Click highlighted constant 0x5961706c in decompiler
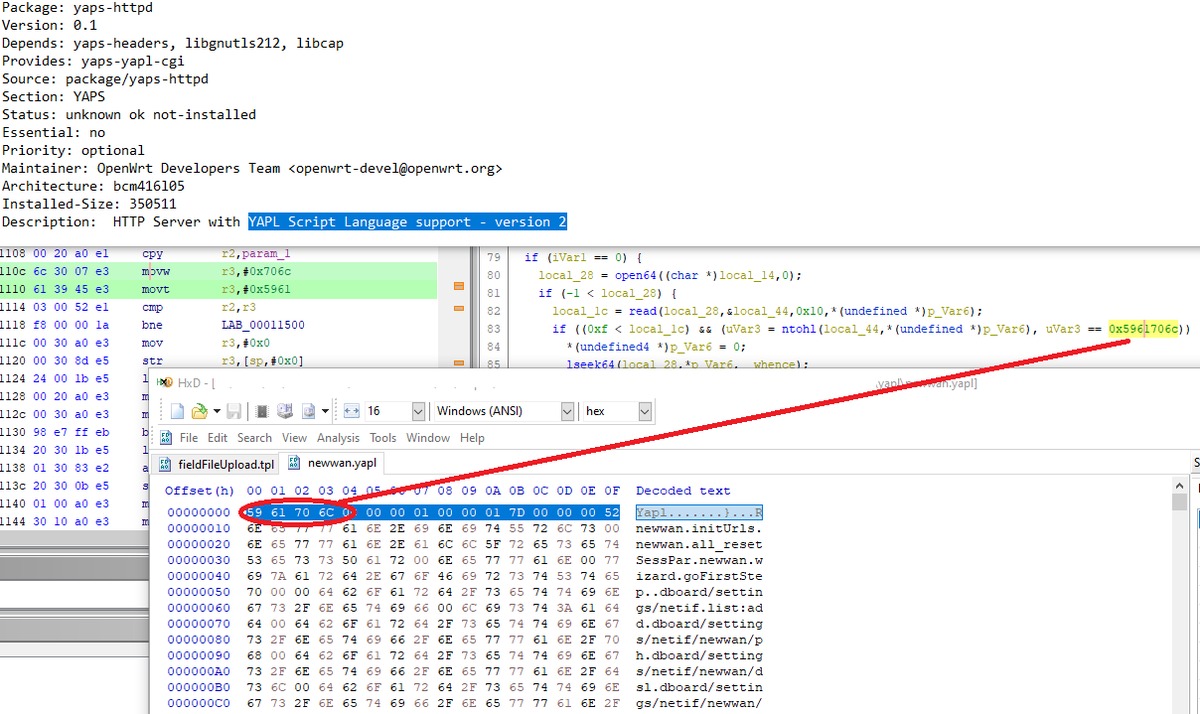The image size is (1200, 714). [x=1143, y=328]
